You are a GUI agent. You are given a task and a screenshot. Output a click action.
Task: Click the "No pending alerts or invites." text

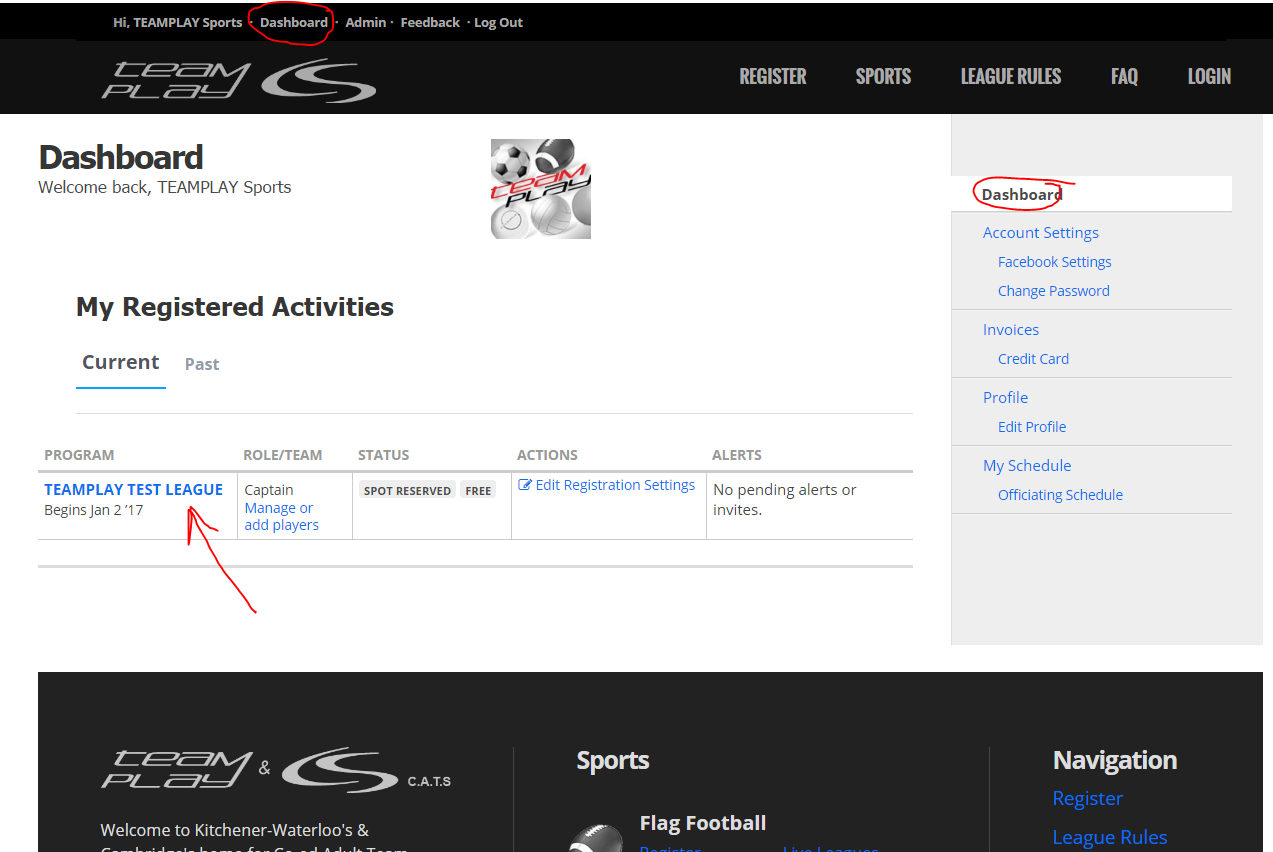tap(785, 500)
